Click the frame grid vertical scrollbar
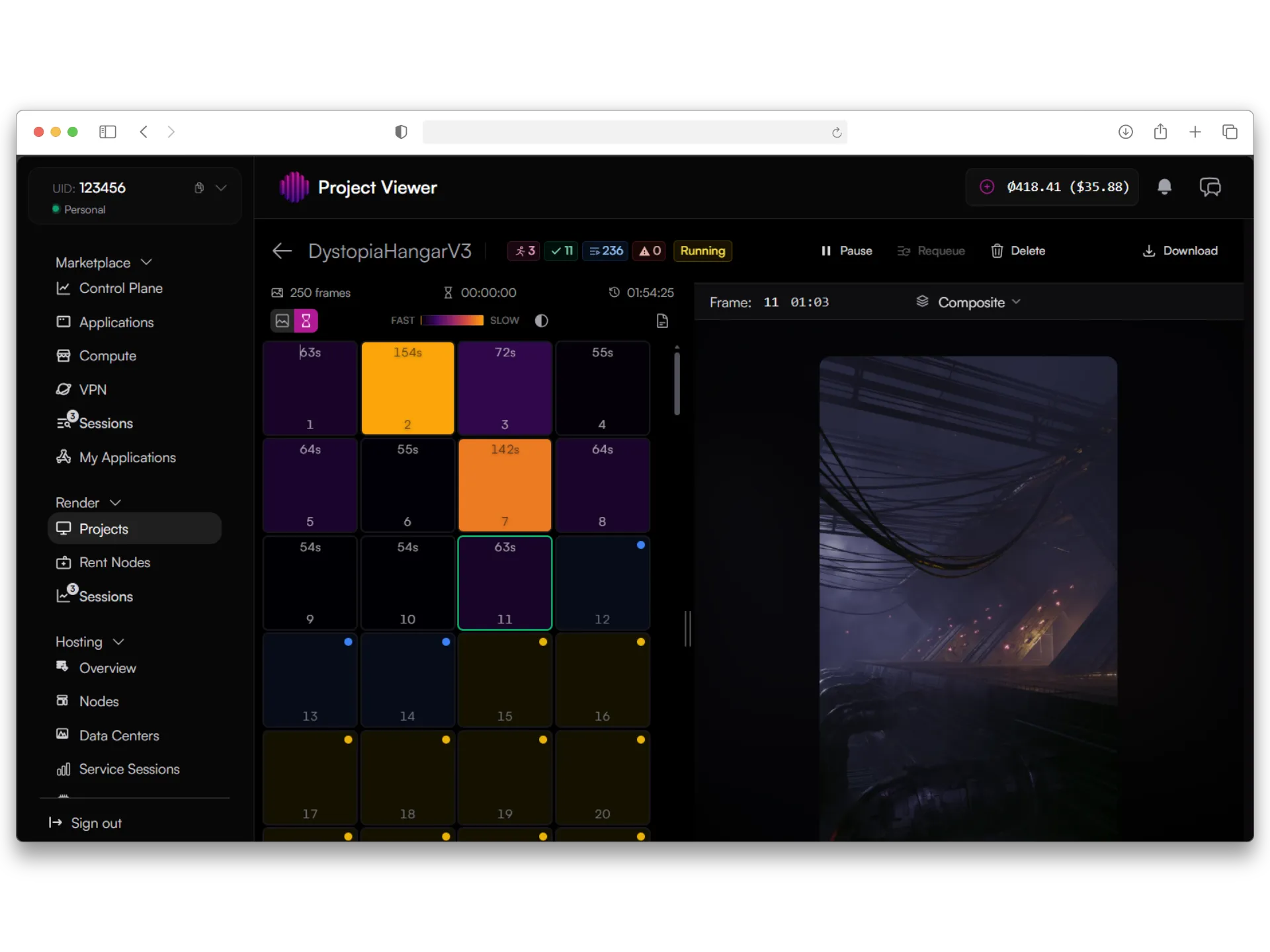 click(677, 383)
